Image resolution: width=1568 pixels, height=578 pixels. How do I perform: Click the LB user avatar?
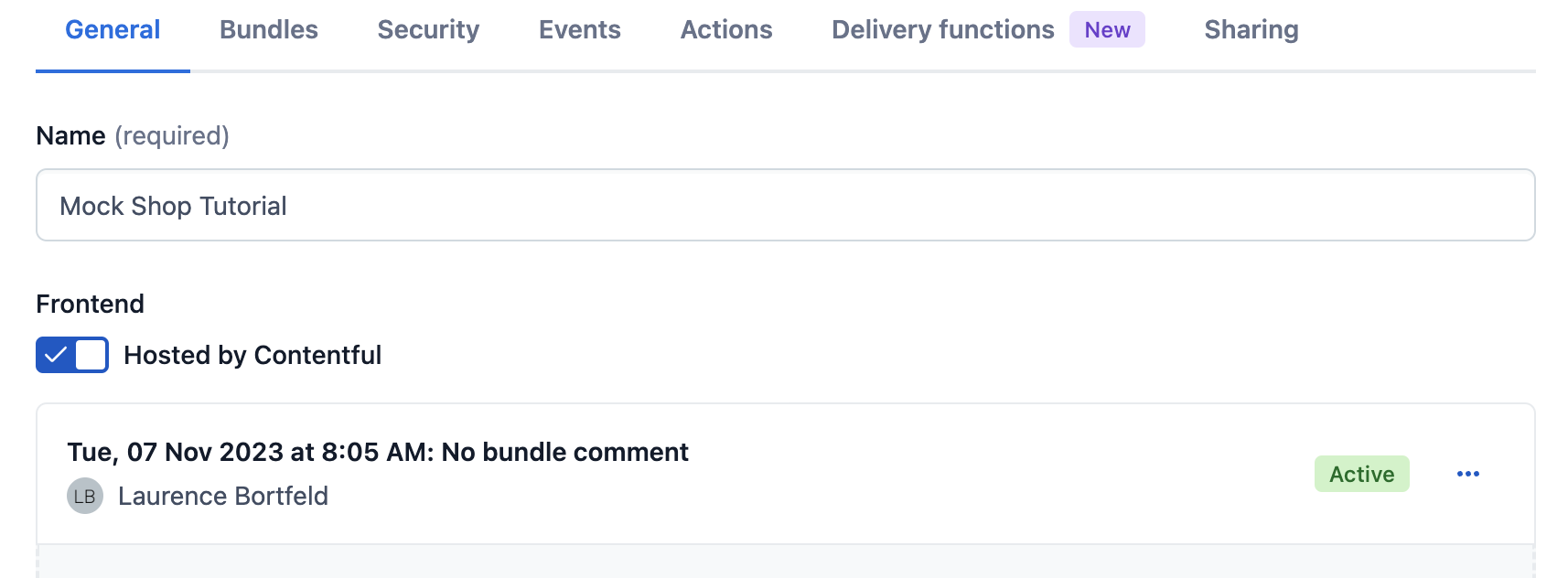[x=85, y=496]
